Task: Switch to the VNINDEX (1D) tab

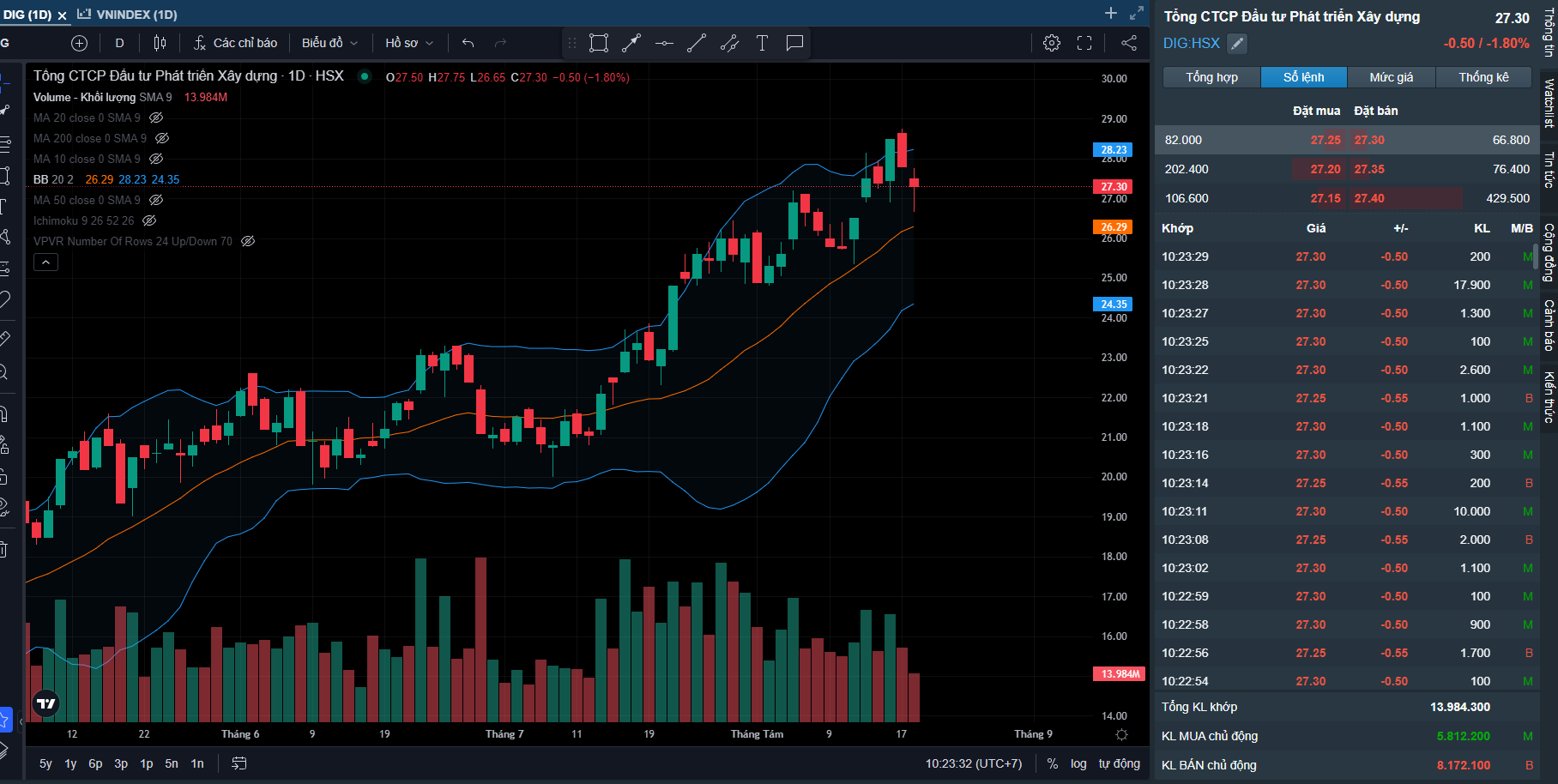Action: coord(136,15)
